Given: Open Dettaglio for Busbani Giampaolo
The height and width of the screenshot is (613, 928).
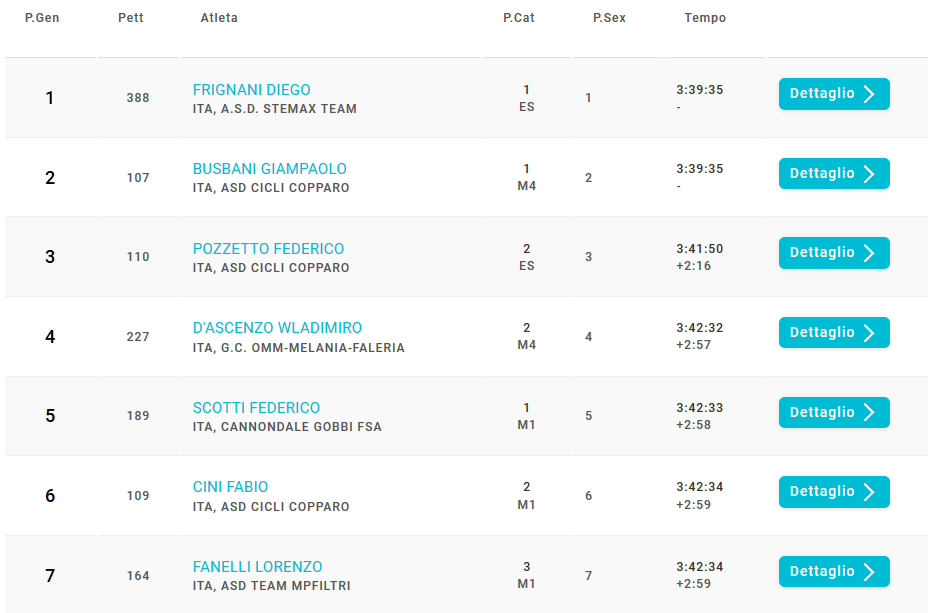Looking at the screenshot, I should 834,173.
